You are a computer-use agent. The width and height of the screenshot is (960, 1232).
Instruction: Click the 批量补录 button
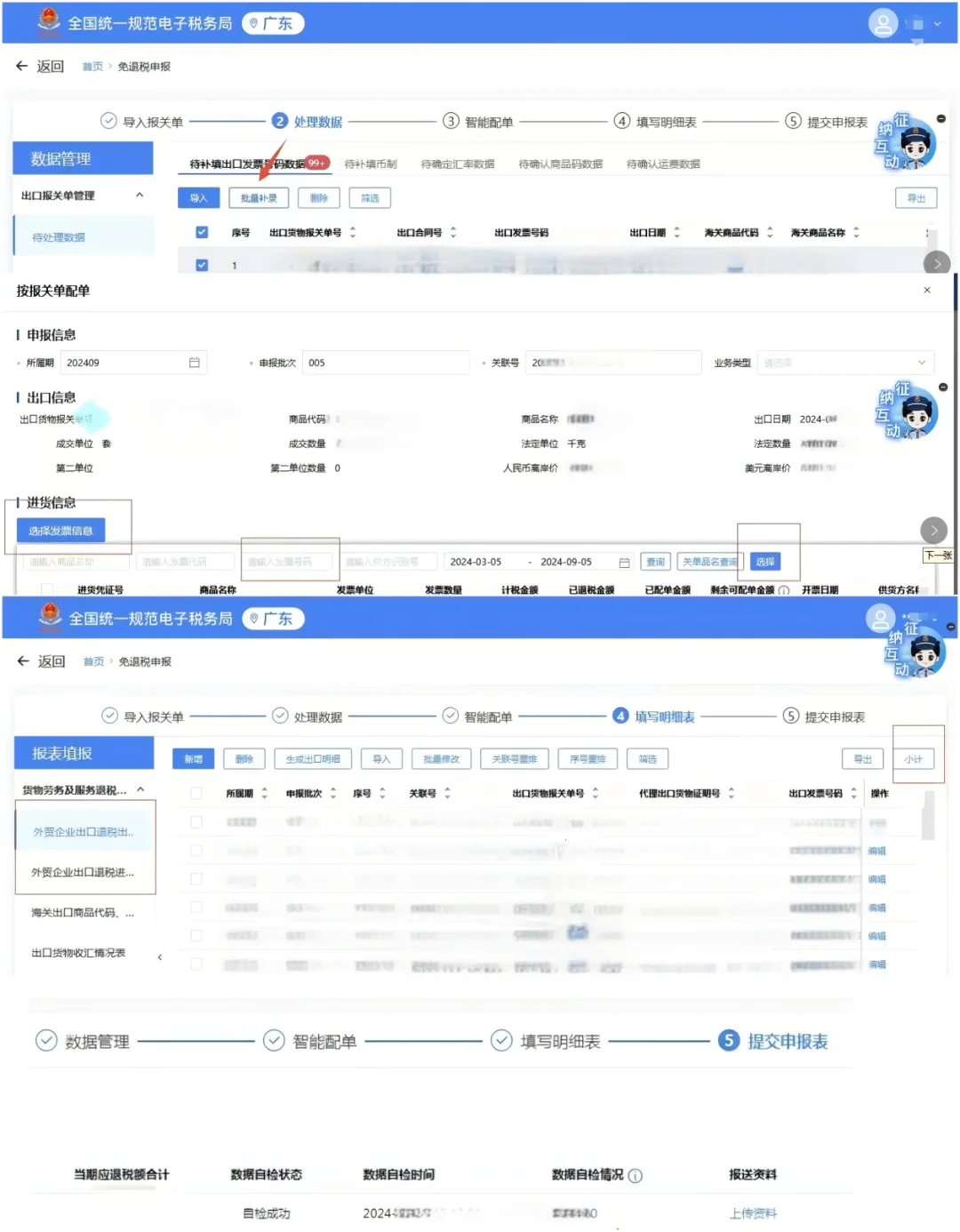point(259,197)
